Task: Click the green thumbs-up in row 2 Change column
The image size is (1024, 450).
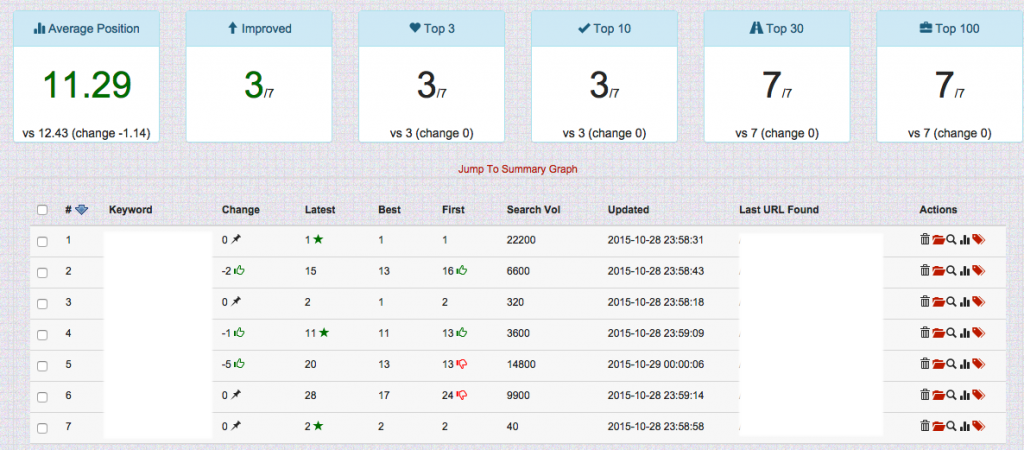Action: click(240, 271)
